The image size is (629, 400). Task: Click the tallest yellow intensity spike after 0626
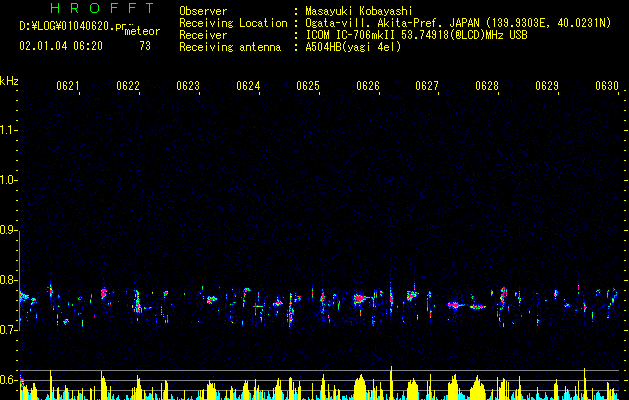pos(391,383)
